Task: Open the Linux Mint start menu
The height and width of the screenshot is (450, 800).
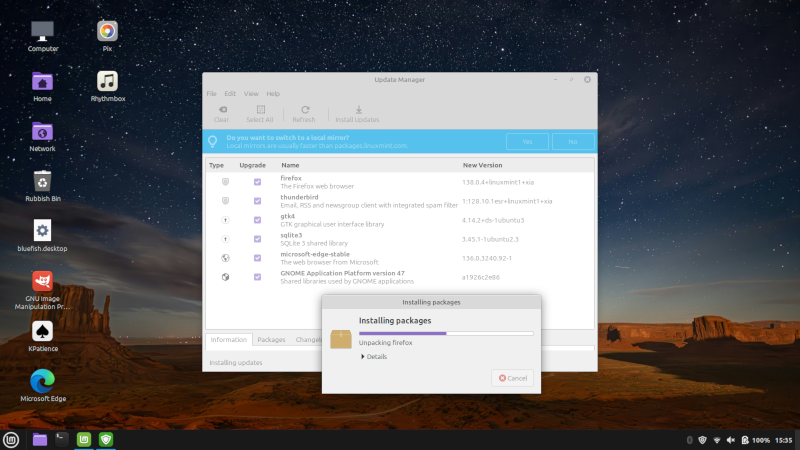Action: point(12,439)
